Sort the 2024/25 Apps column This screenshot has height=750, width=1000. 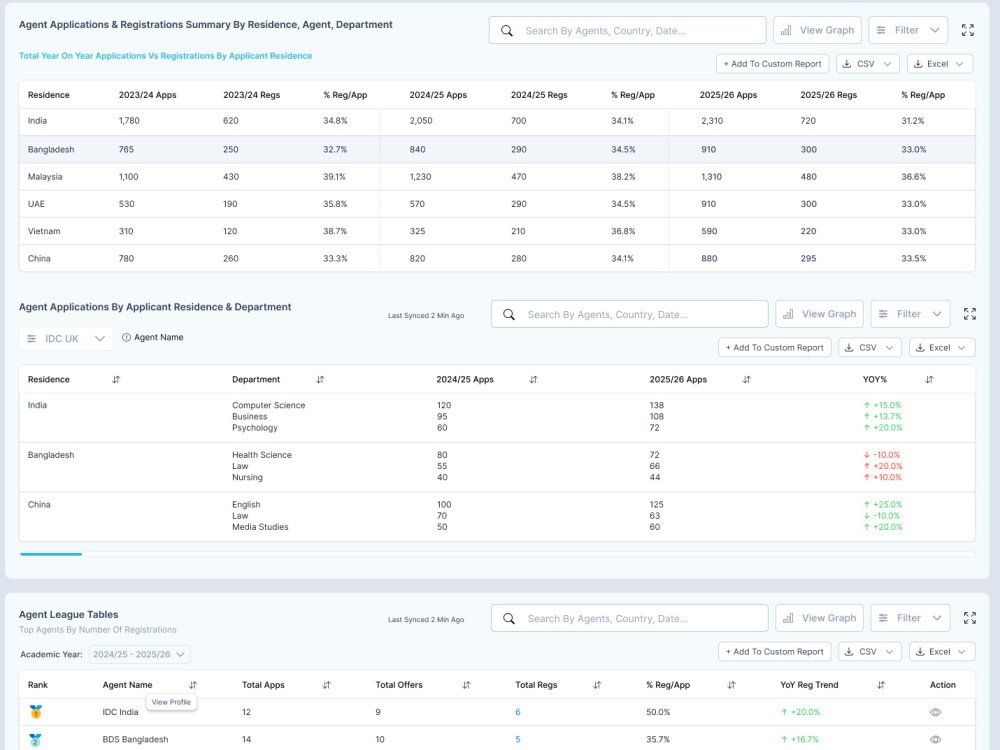[x=533, y=379]
